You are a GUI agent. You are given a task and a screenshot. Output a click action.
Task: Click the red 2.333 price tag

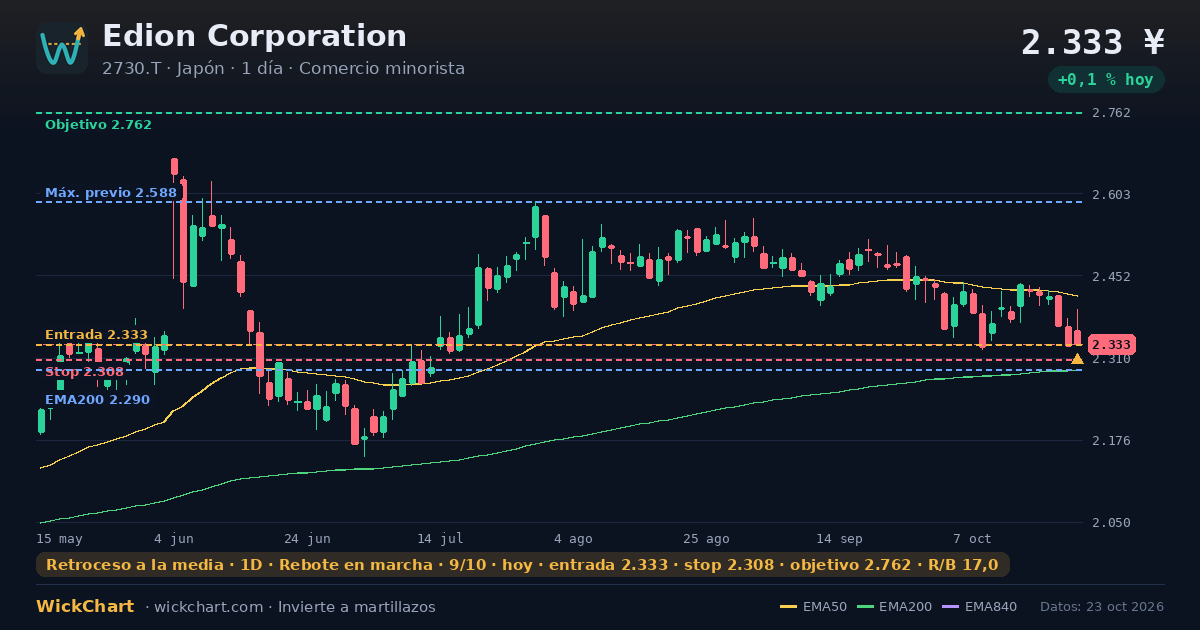click(1111, 344)
